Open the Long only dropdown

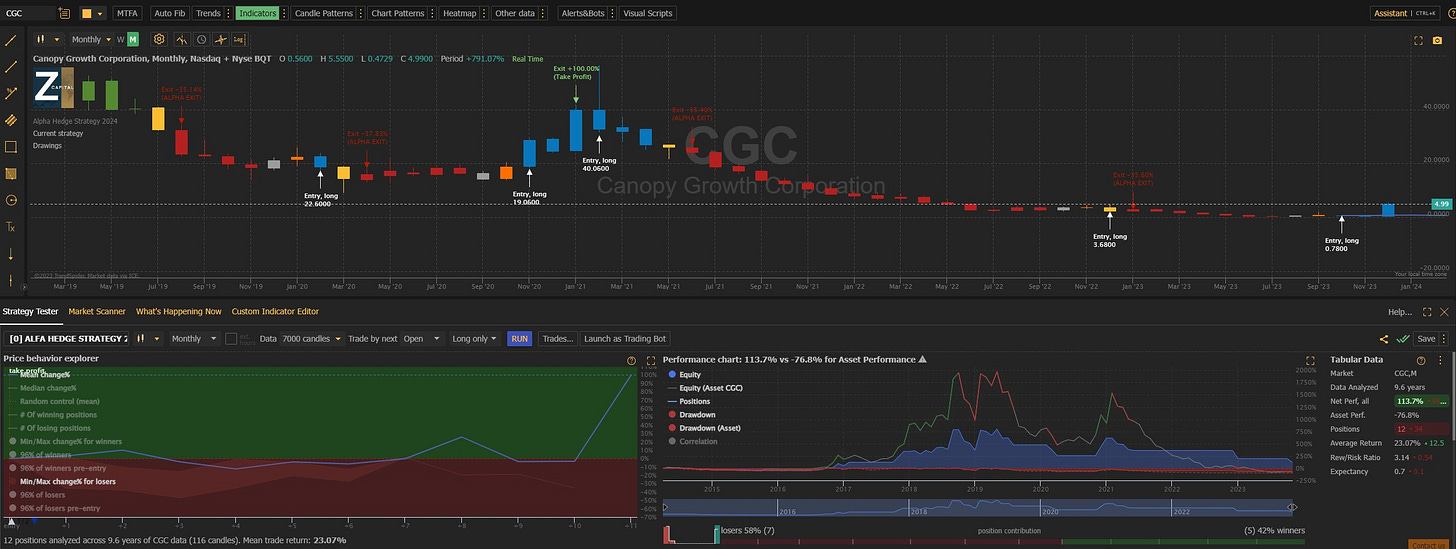click(475, 339)
